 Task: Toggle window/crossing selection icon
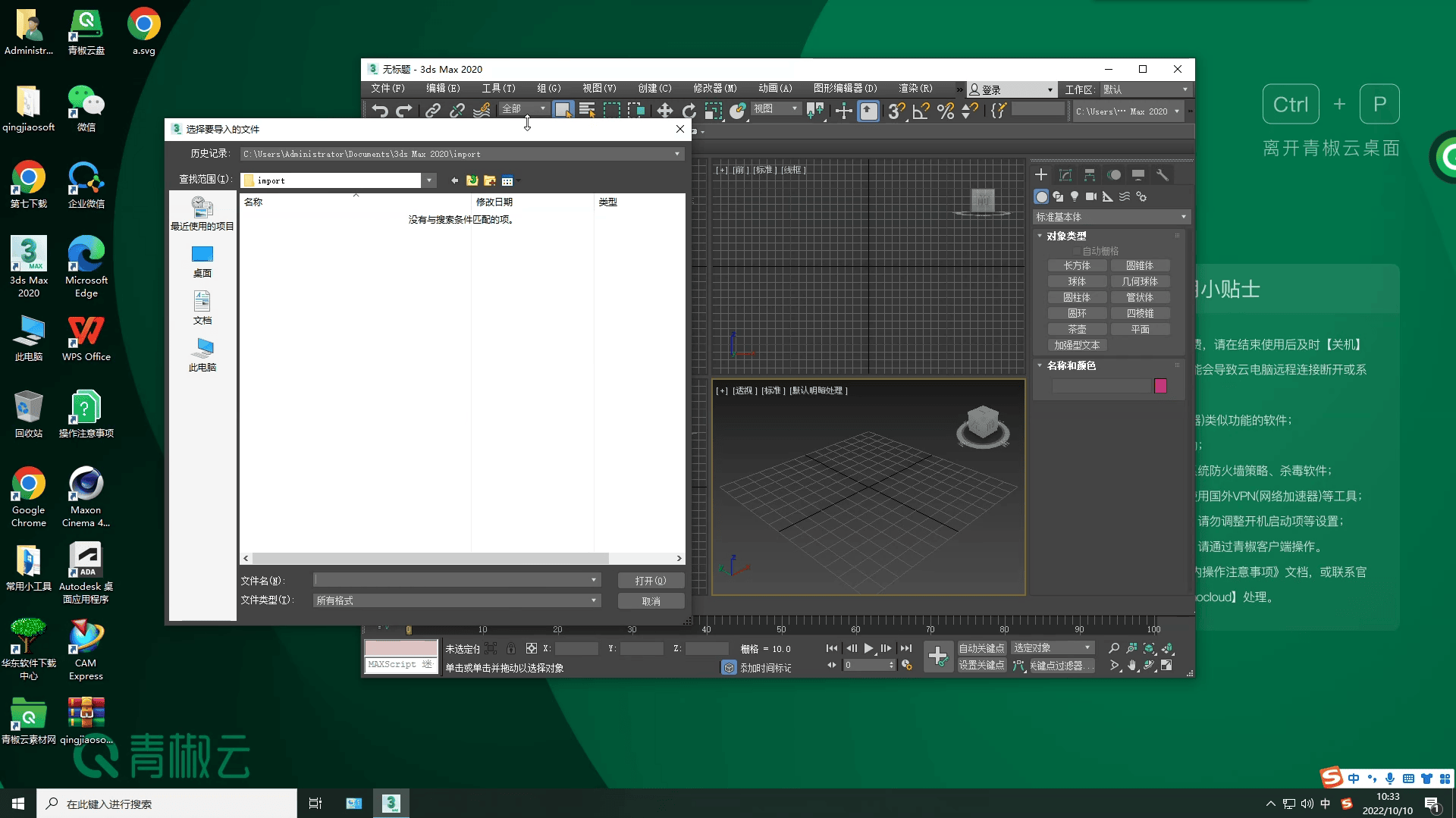tap(635, 111)
